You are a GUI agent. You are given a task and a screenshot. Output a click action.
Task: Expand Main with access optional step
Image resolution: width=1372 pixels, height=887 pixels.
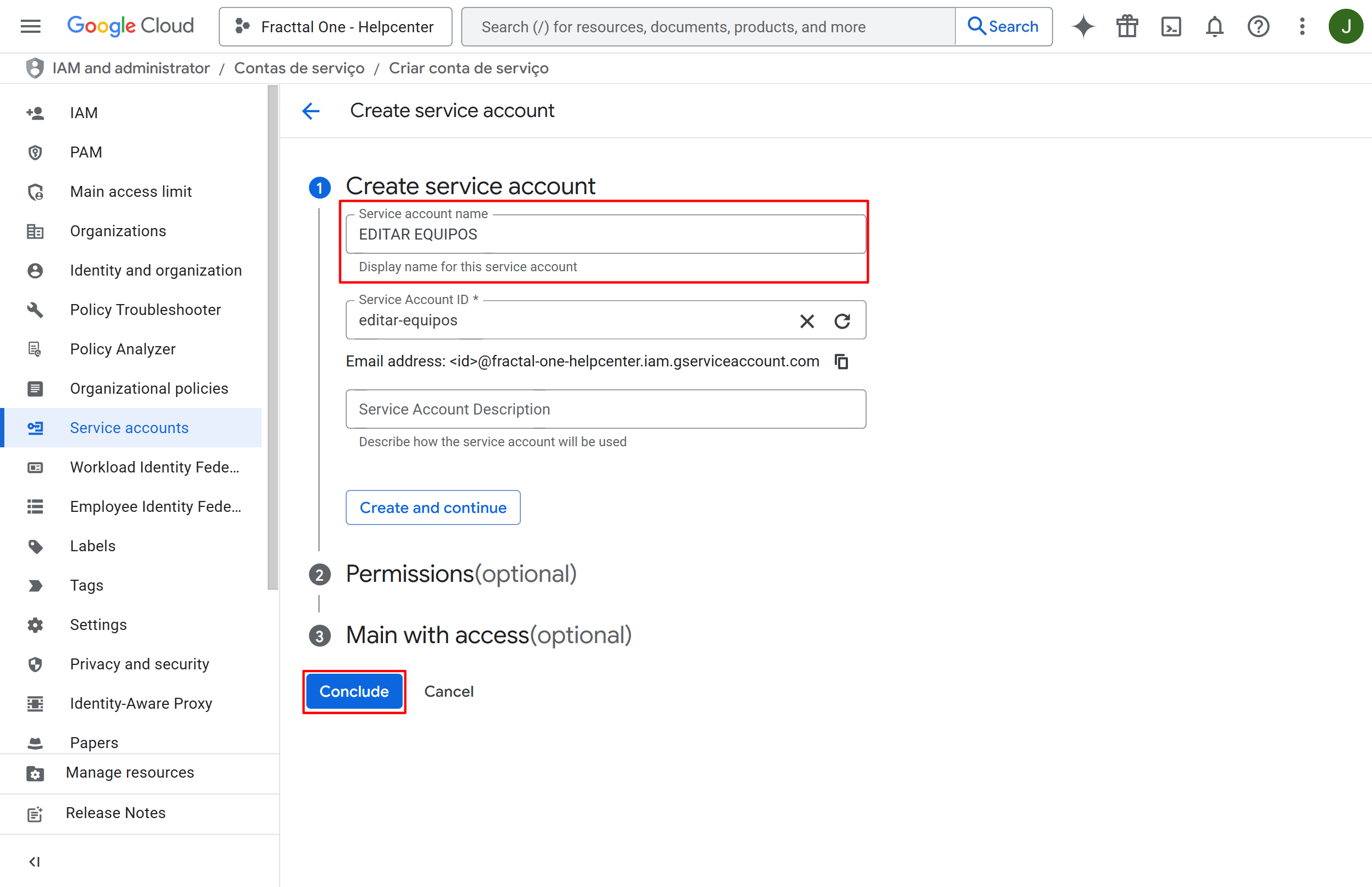[488, 635]
